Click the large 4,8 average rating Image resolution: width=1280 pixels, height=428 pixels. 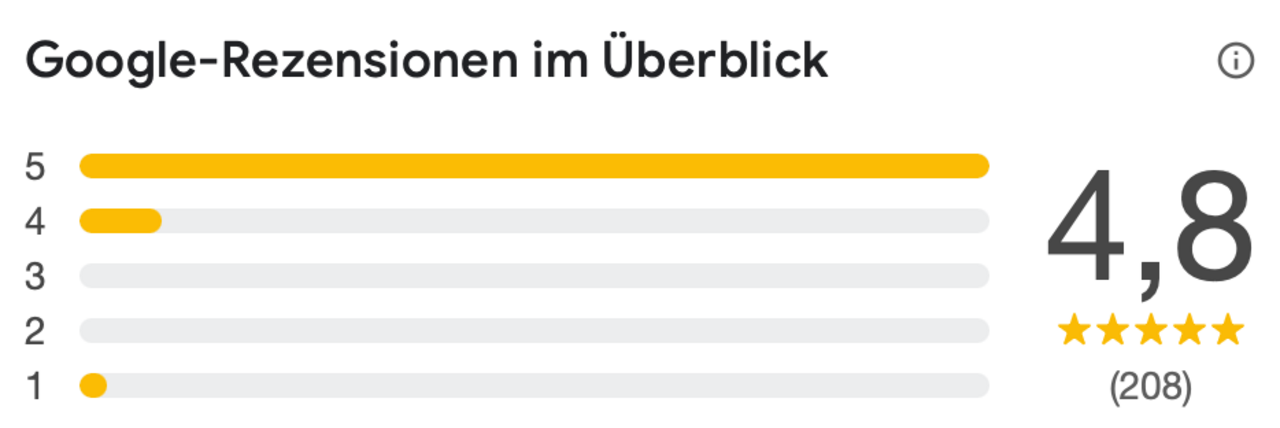1150,228
